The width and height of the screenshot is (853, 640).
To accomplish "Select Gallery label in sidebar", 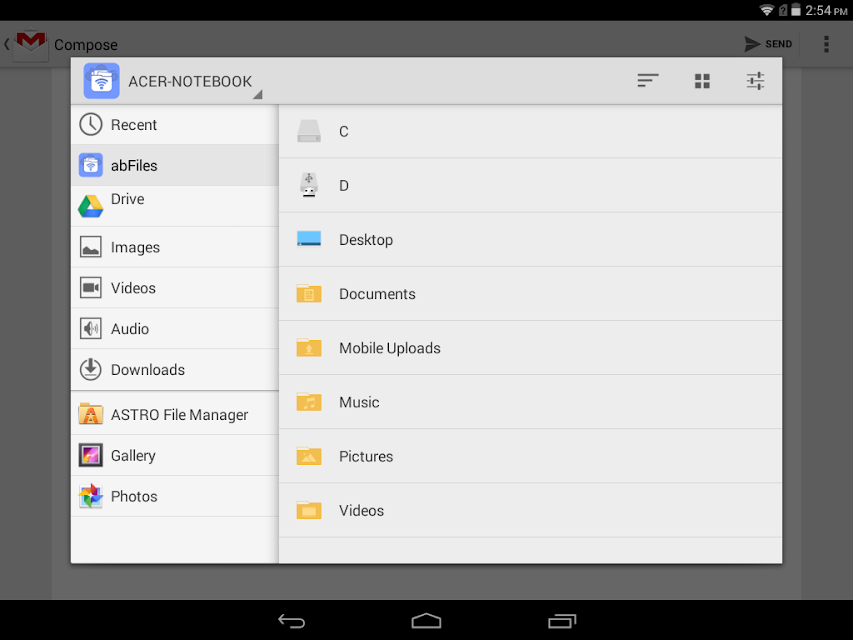I will pos(133,456).
